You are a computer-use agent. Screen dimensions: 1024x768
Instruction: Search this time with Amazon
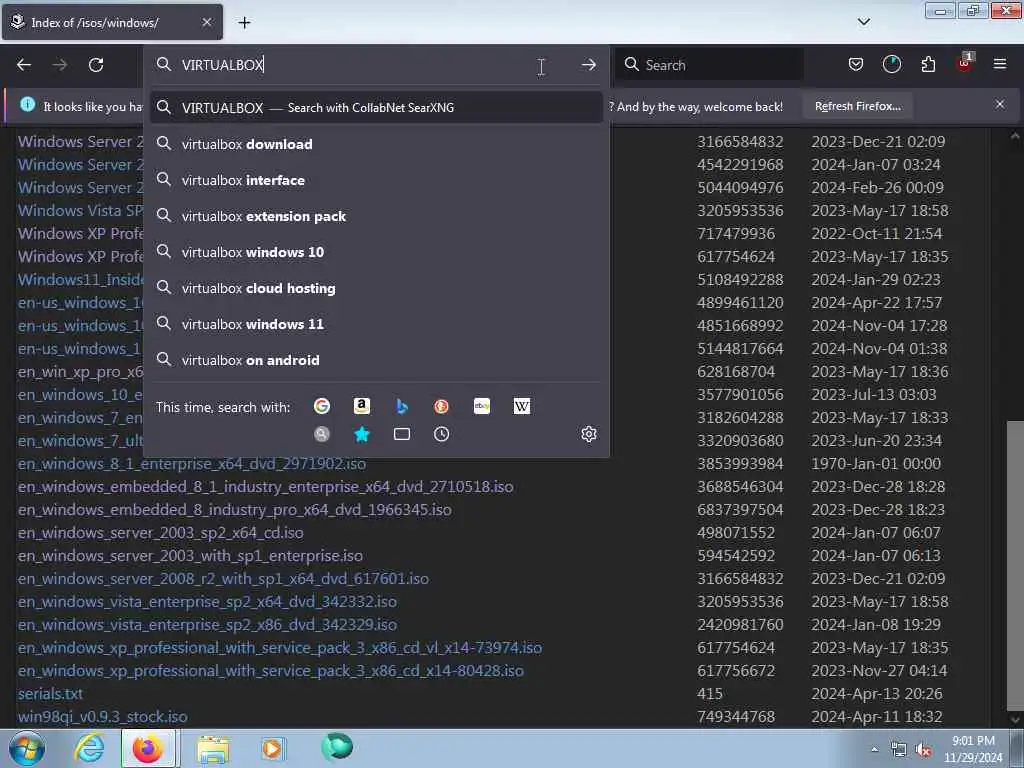click(x=362, y=406)
